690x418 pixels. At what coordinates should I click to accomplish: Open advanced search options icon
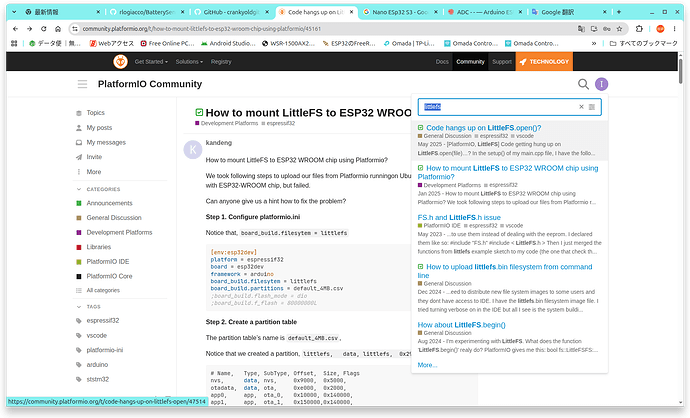pos(592,107)
